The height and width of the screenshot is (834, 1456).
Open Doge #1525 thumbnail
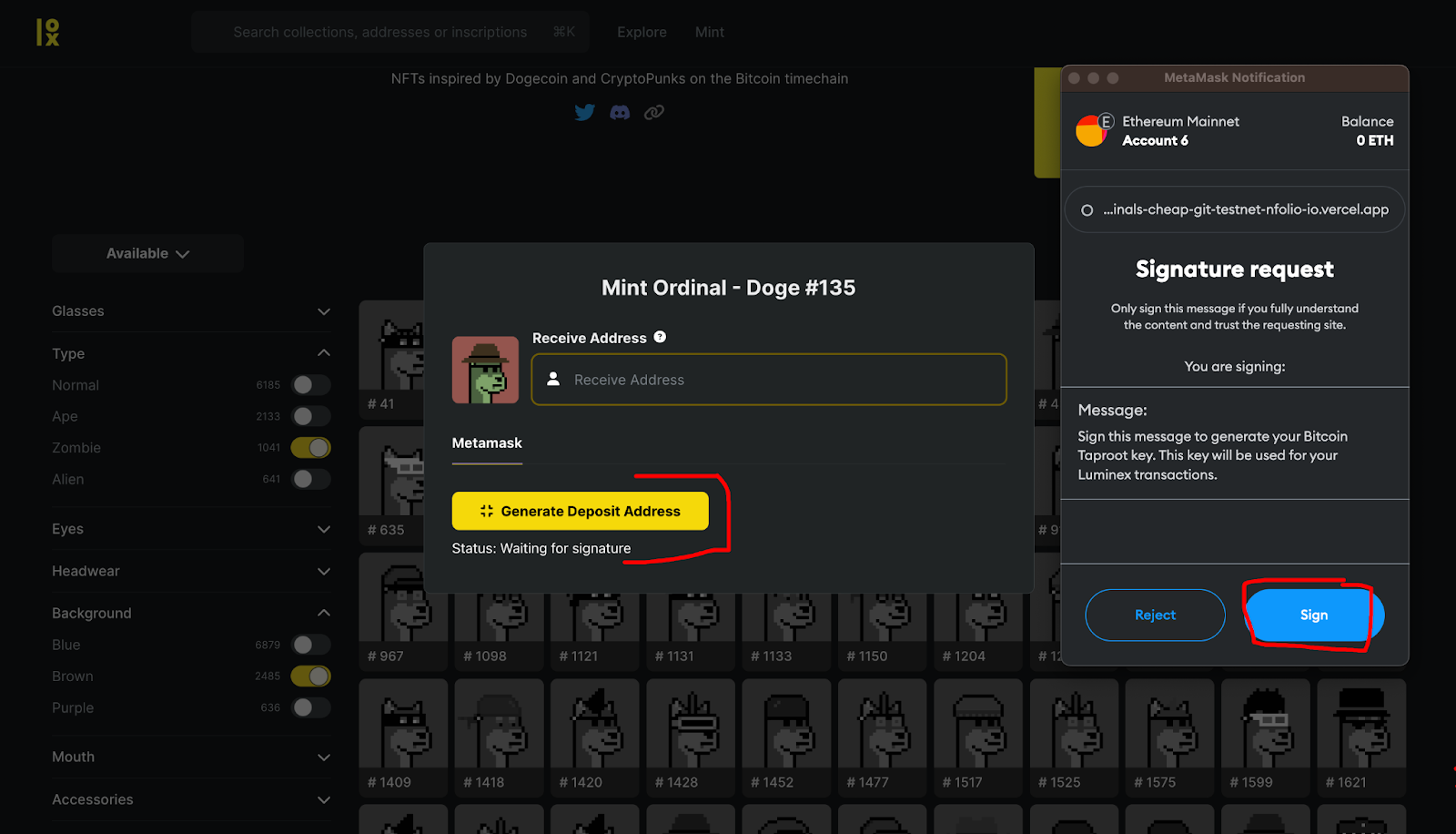pos(1074,737)
